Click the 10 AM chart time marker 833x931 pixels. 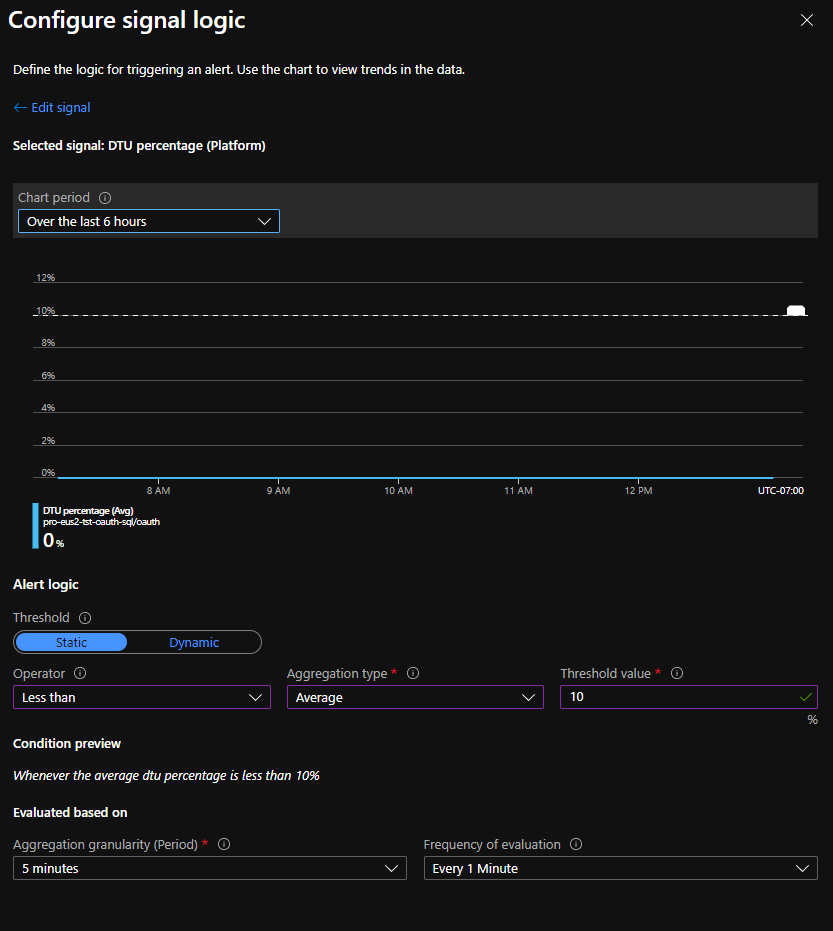[398, 491]
